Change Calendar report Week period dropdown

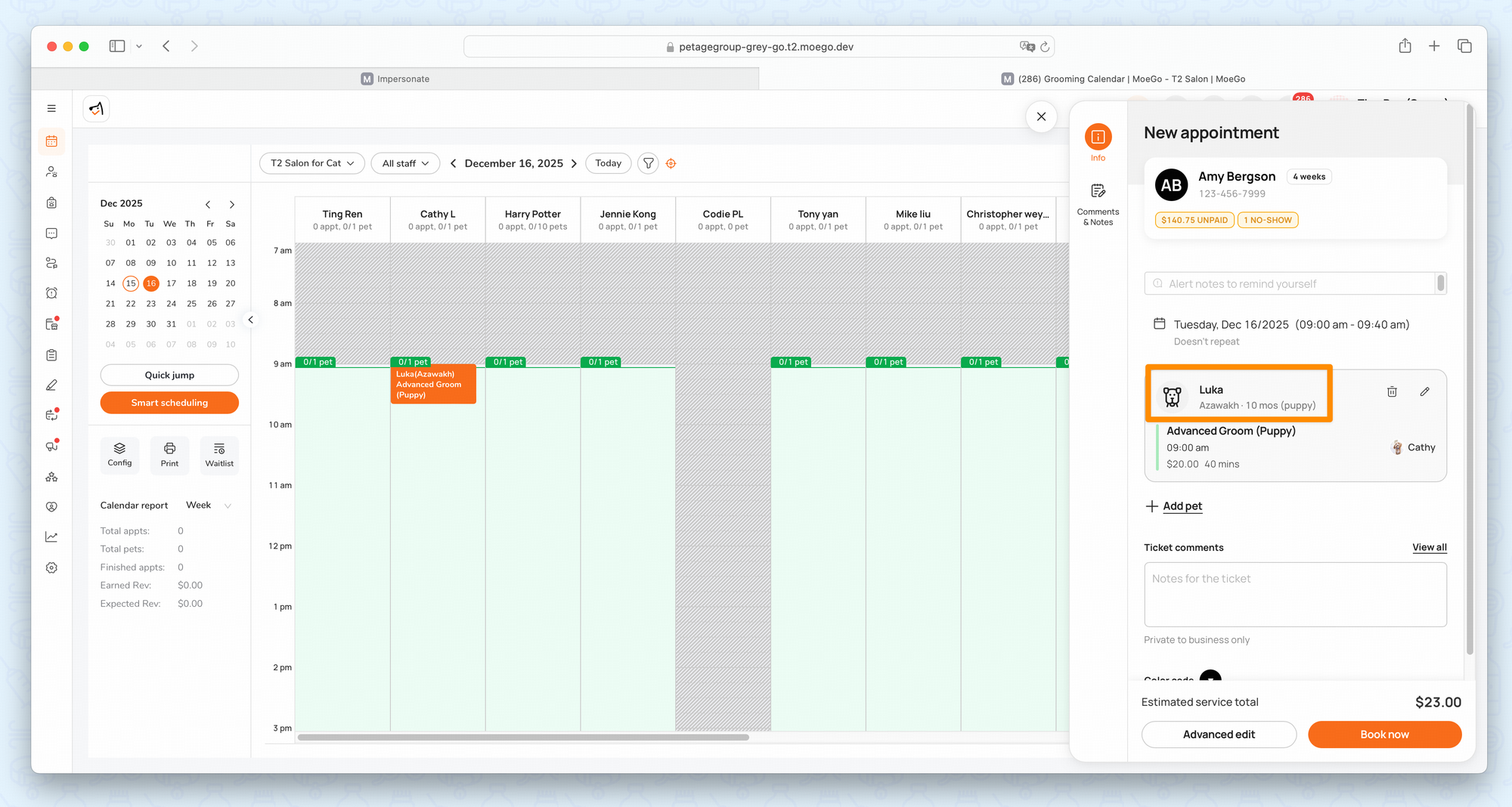209,506
